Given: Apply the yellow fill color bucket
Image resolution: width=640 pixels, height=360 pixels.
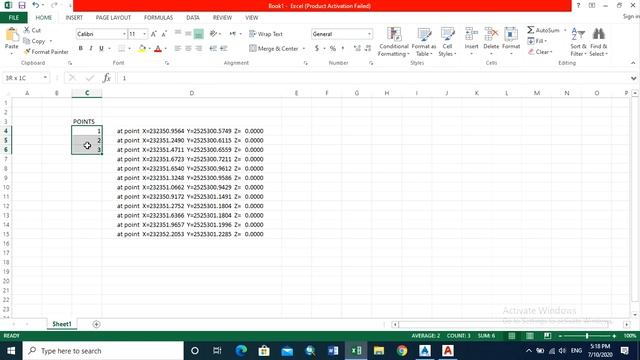Looking at the screenshot, I should tap(142, 49).
